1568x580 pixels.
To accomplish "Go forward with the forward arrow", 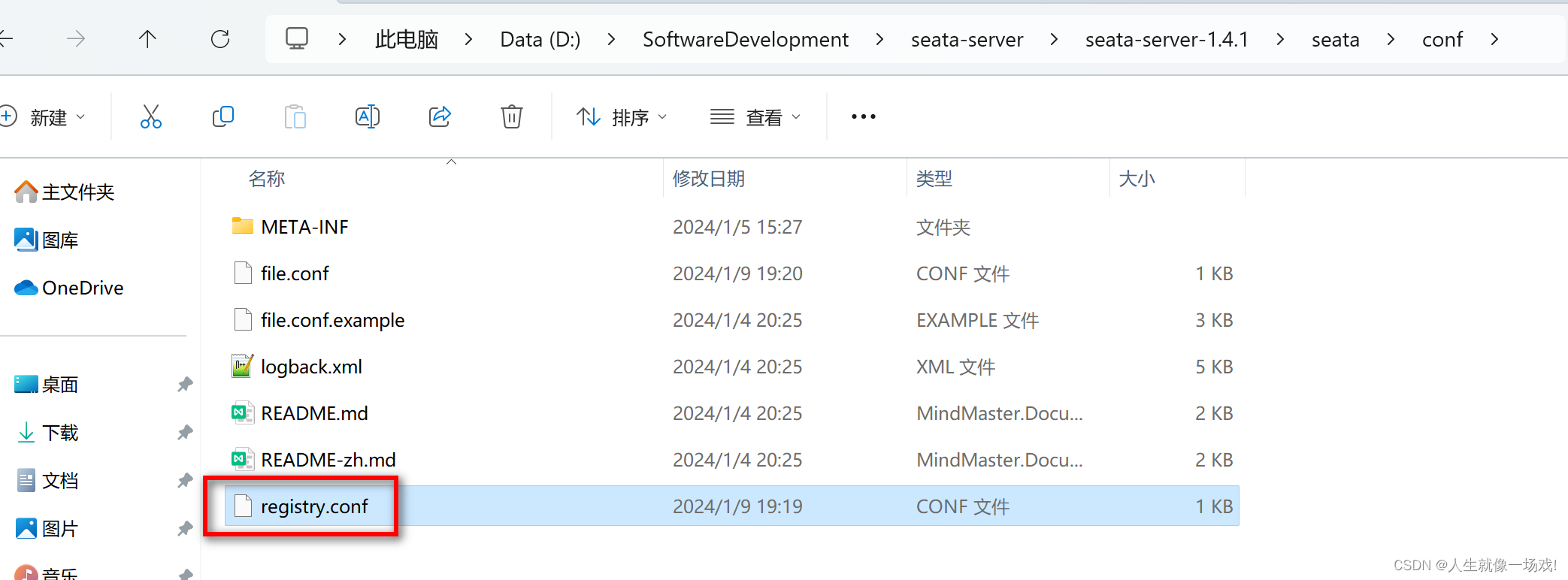I will coord(76,39).
